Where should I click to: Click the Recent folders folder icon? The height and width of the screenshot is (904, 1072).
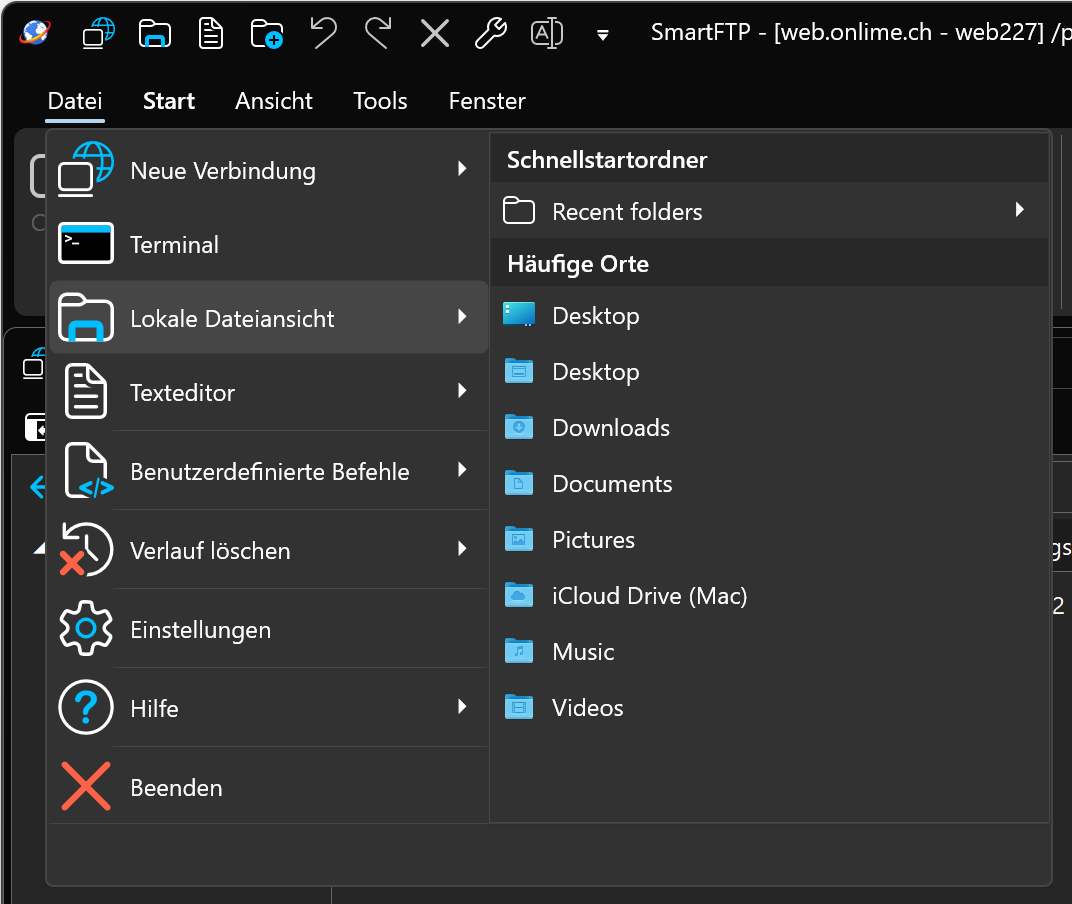(519, 210)
